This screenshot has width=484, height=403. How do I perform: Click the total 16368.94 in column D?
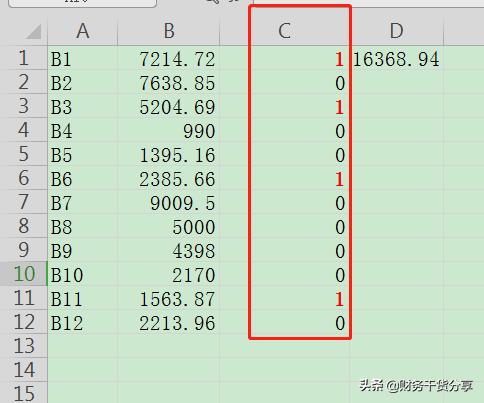[x=396, y=60]
